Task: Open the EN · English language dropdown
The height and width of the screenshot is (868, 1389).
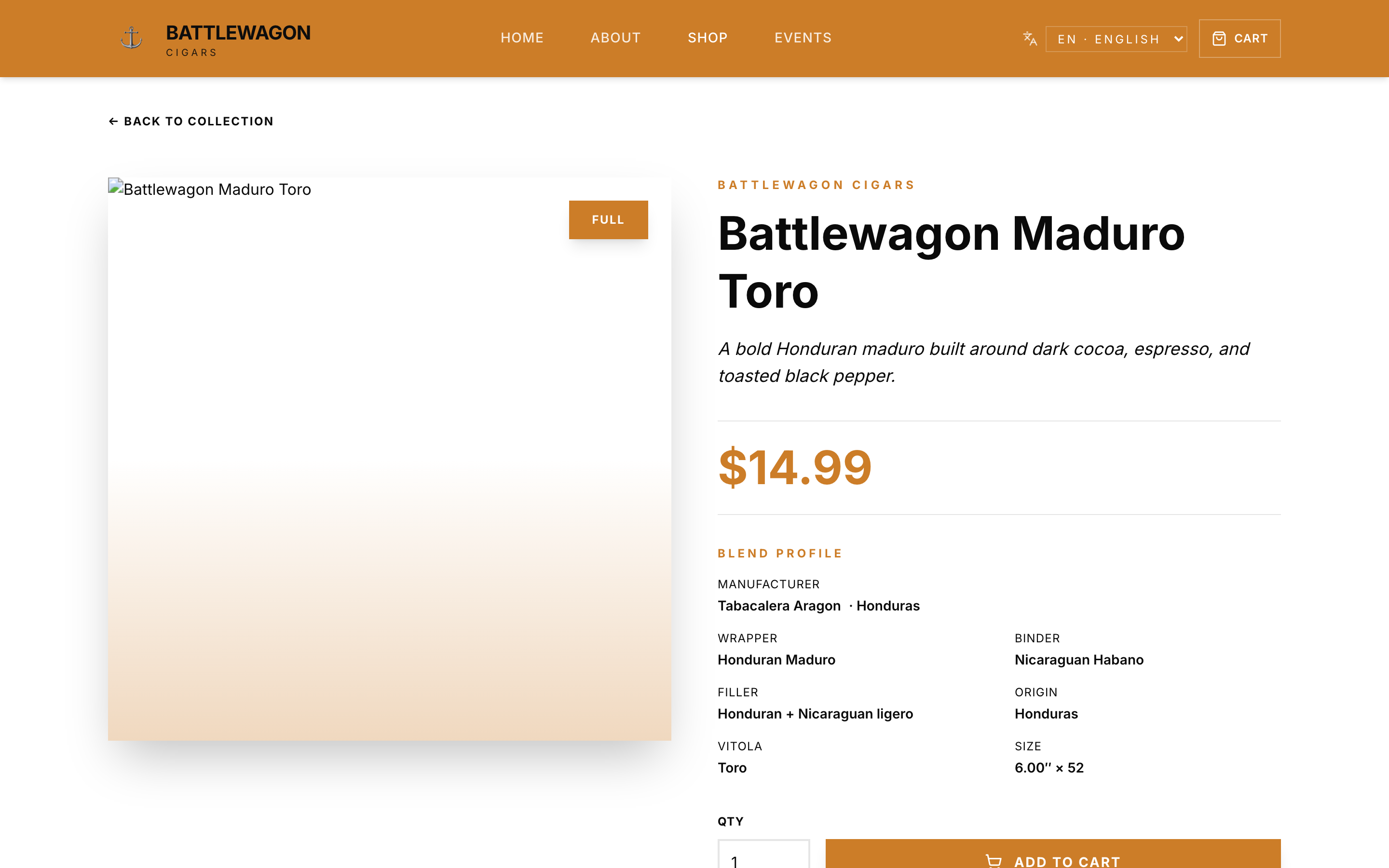Action: (1116, 39)
